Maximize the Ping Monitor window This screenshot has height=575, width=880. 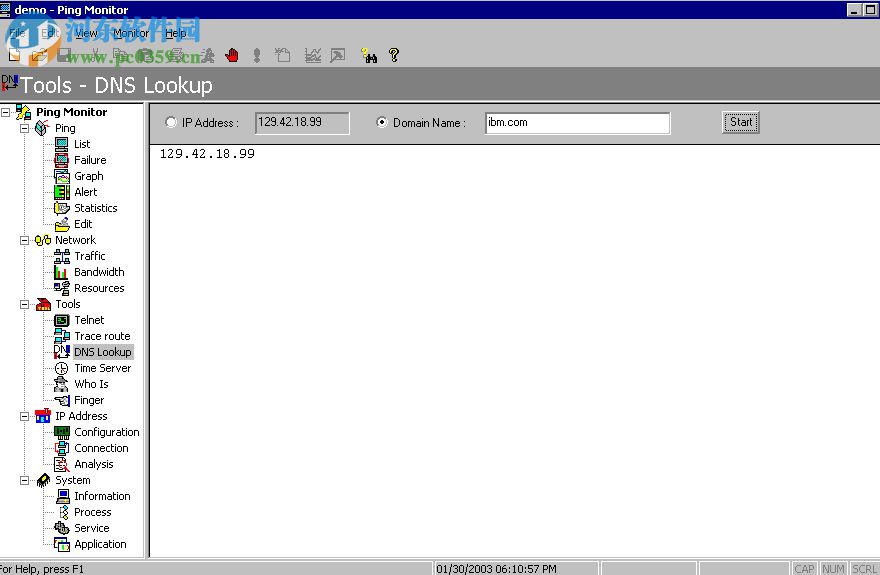(870, 10)
